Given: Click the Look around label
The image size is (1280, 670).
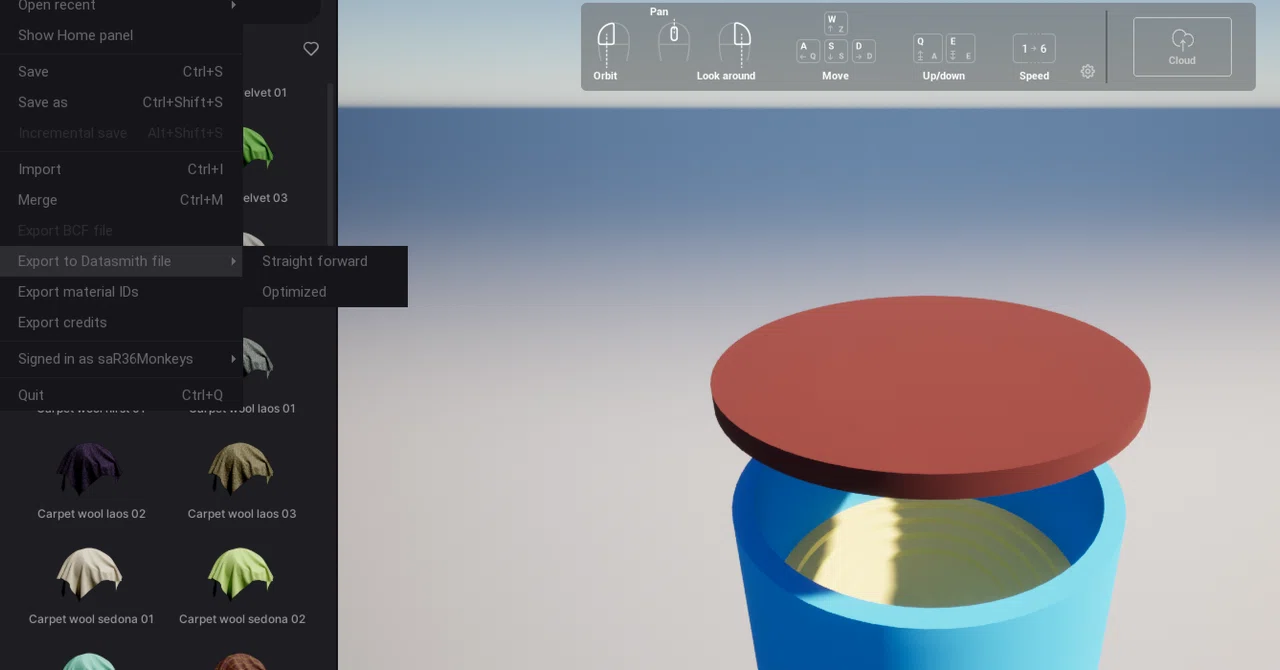Looking at the screenshot, I should [x=726, y=76].
